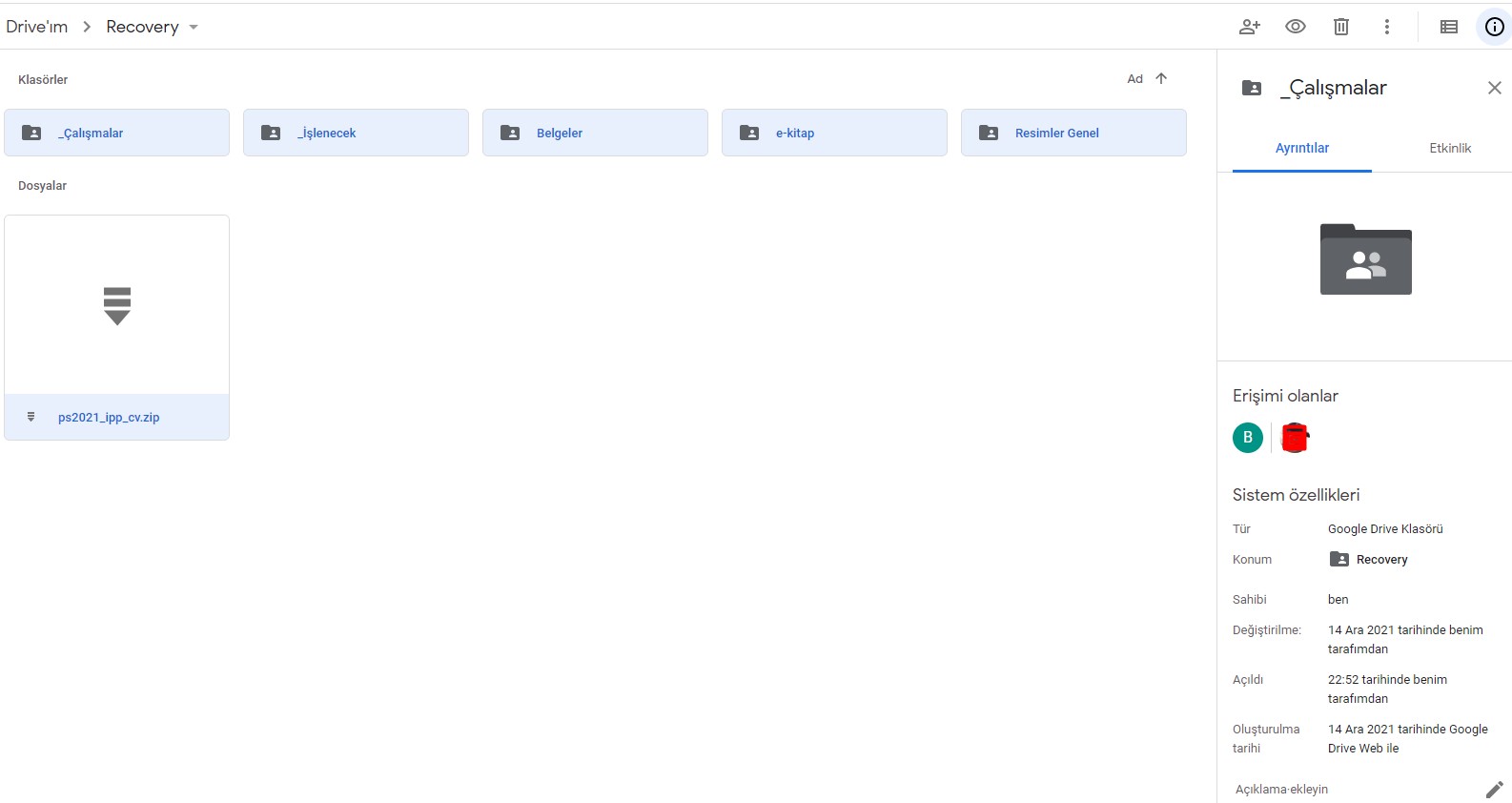This screenshot has width=1512, height=803.
Task: Reverse sort direction with the arrow
Action: coord(1161,79)
